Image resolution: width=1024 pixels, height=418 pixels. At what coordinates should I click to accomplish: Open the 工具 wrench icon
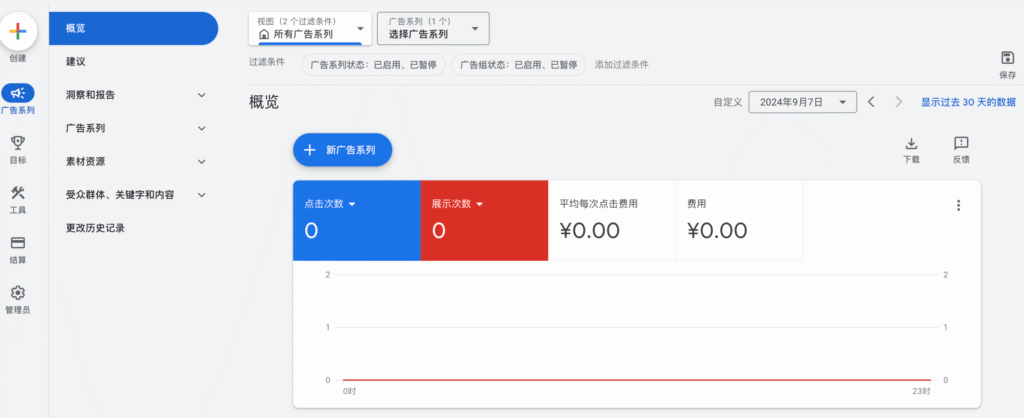[x=17, y=193]
